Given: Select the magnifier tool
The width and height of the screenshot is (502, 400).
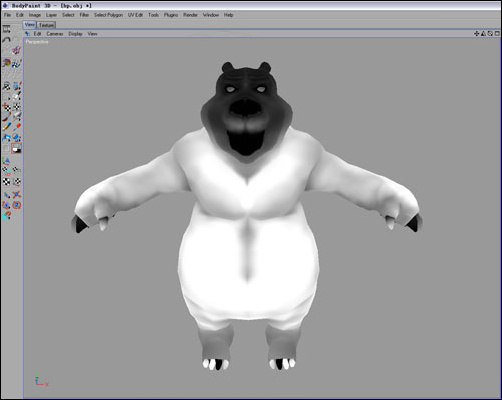Looking at the screenshot, I should [6, 86].
